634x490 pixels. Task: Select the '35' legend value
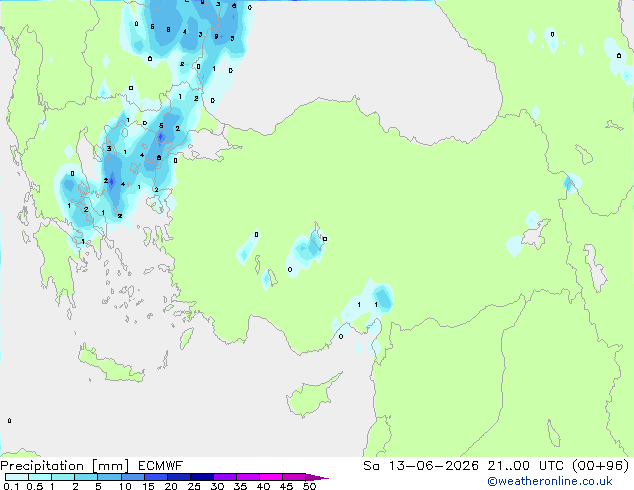click(240, 486)
